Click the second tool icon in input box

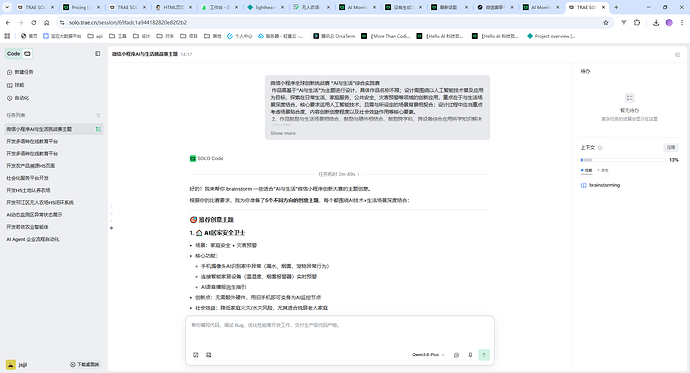[209, 355]
